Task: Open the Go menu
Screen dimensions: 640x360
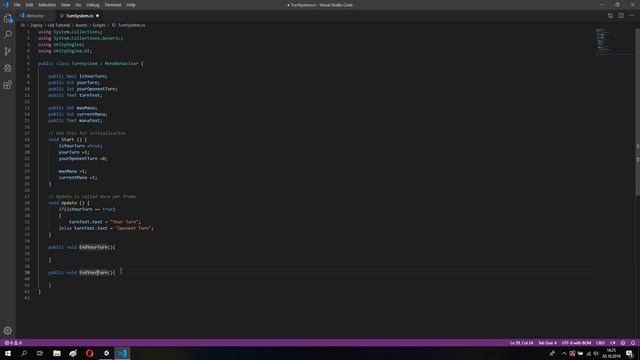Action: pos(78,5)
